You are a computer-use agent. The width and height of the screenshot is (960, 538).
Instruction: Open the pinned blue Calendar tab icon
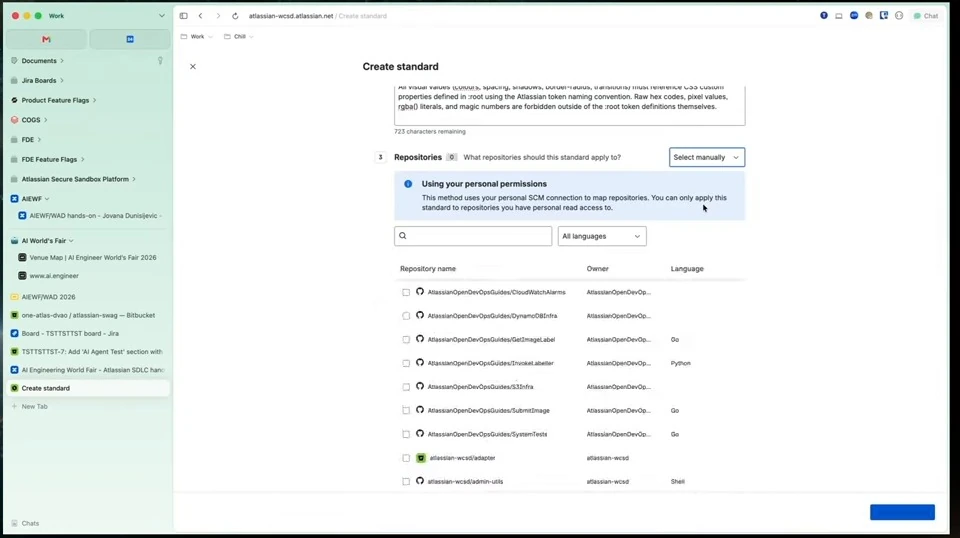point(130,39)
